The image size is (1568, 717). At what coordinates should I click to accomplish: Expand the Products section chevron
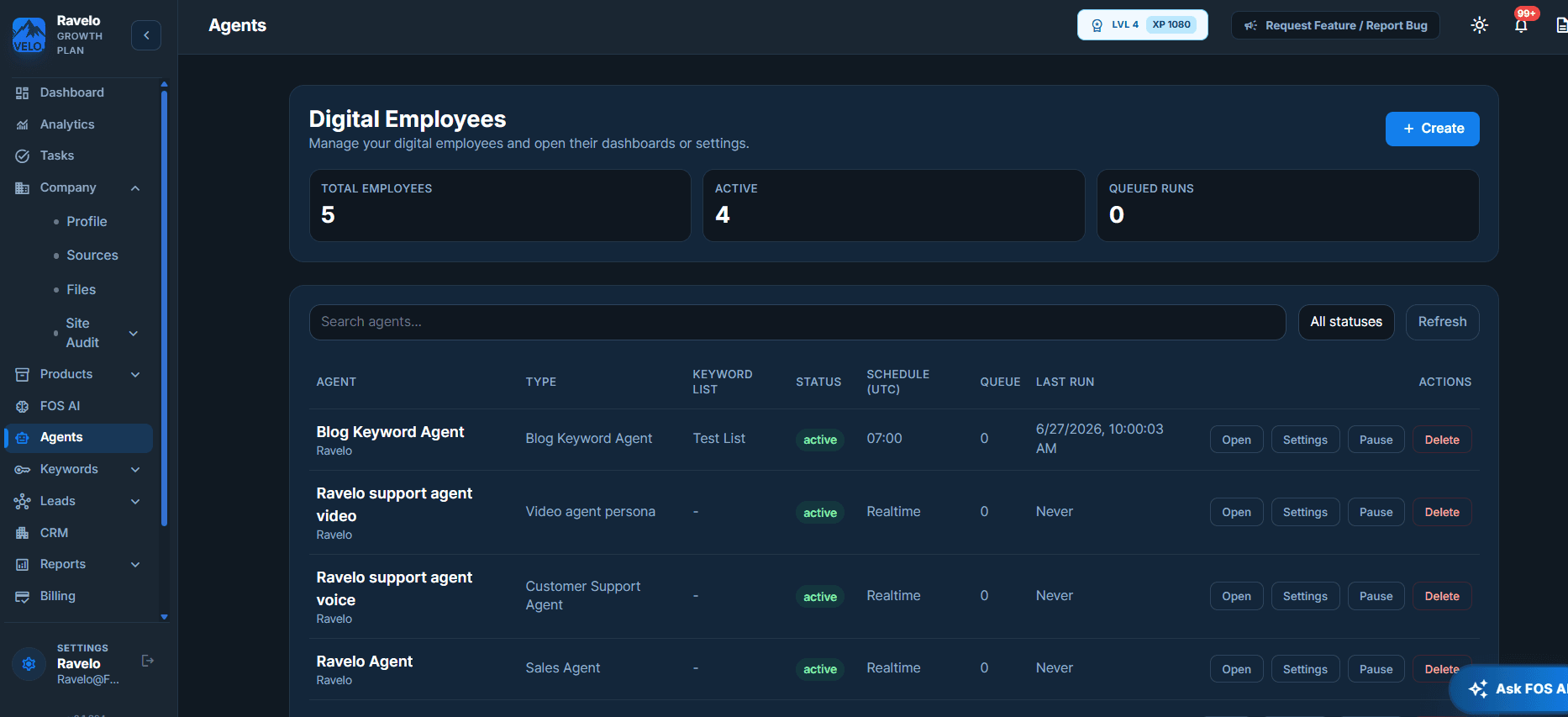135,375
